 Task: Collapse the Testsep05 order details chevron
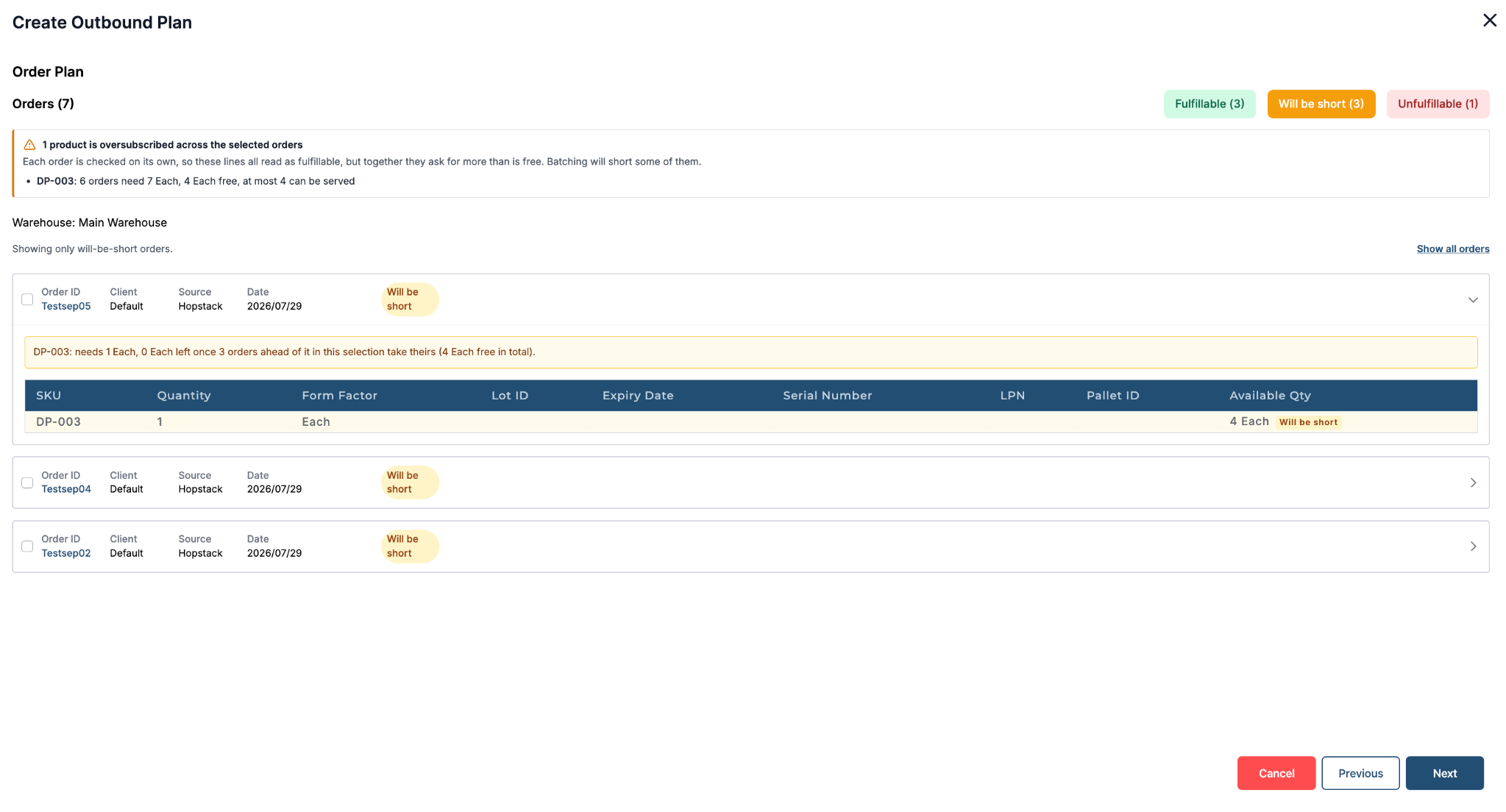pyautogui.click(x=1473, y=300)
